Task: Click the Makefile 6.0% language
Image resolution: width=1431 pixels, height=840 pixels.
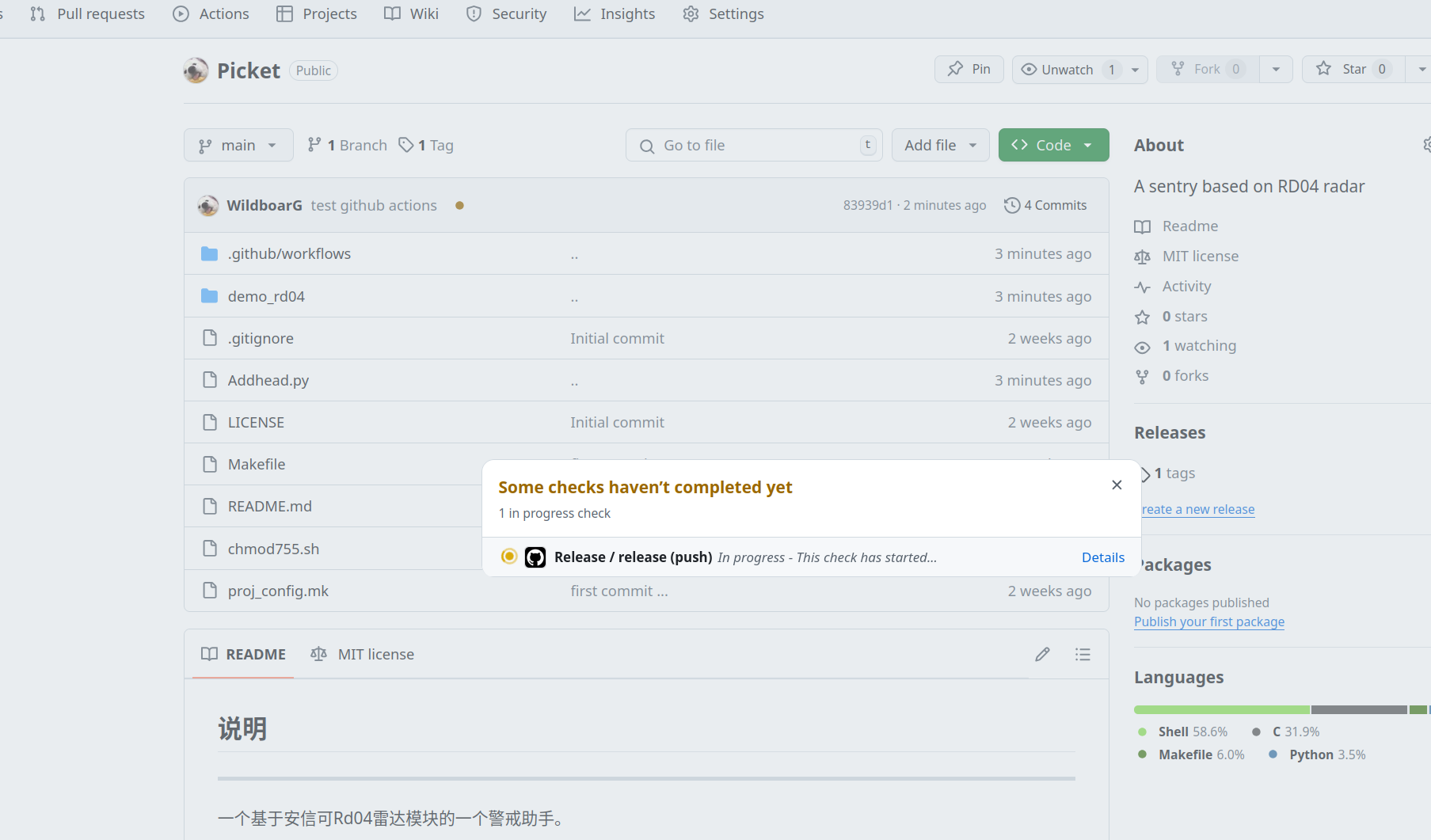Action: pyautogui.click(x=1191, y=754)
